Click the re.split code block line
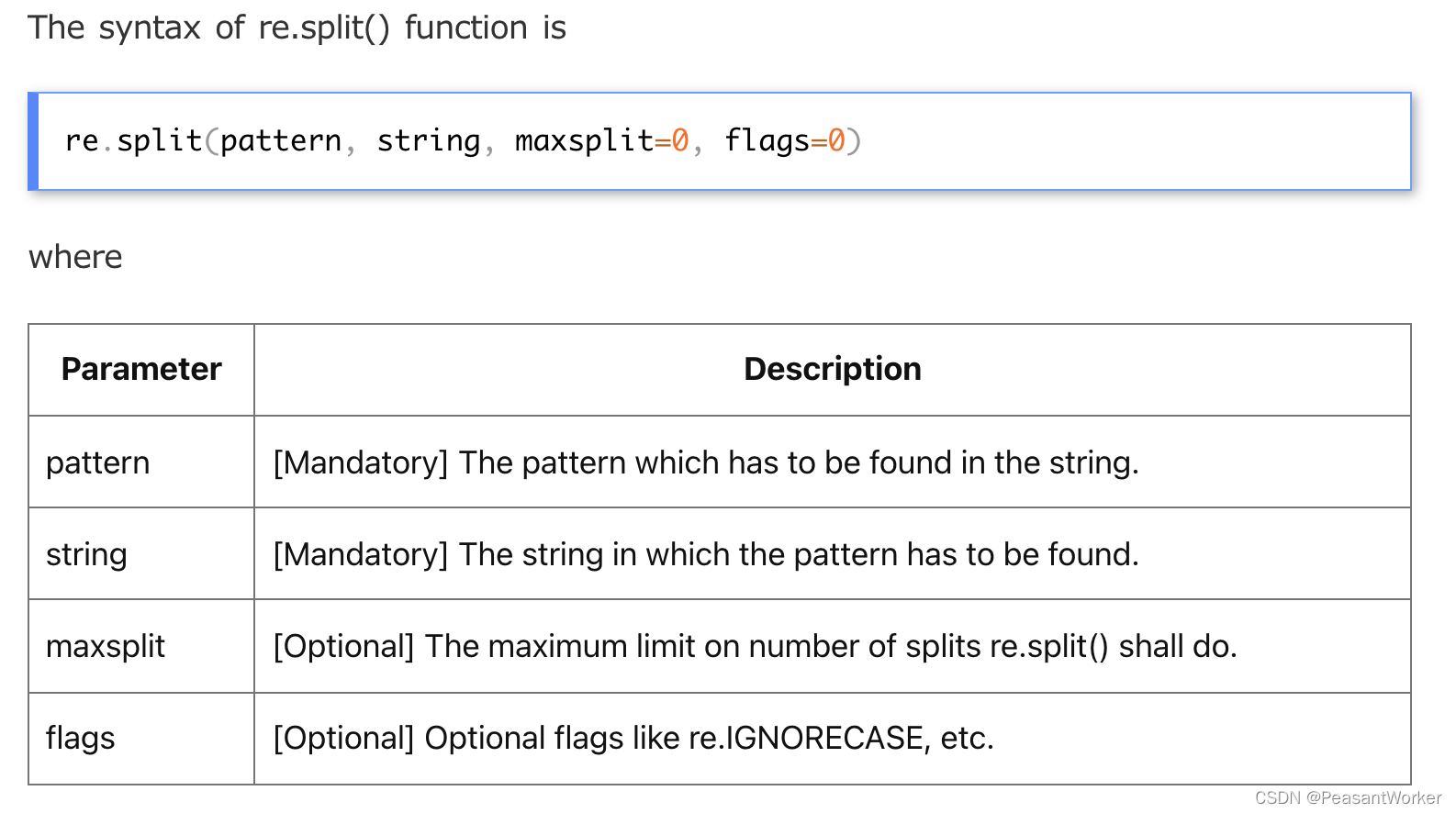The image size is (1456, 813). coord(464,140)
